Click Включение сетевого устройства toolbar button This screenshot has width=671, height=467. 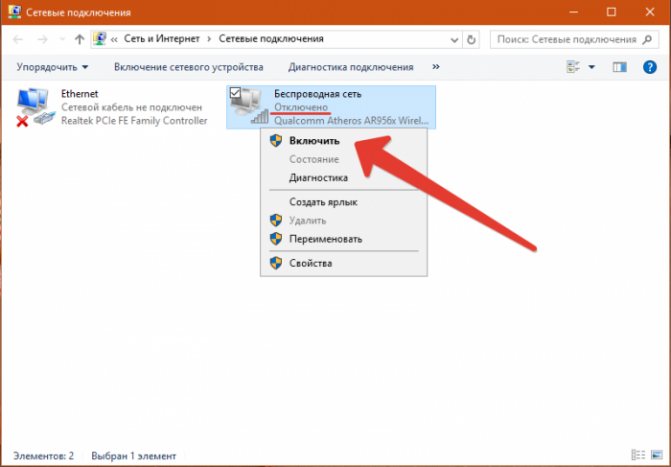[x=188, y=67]
